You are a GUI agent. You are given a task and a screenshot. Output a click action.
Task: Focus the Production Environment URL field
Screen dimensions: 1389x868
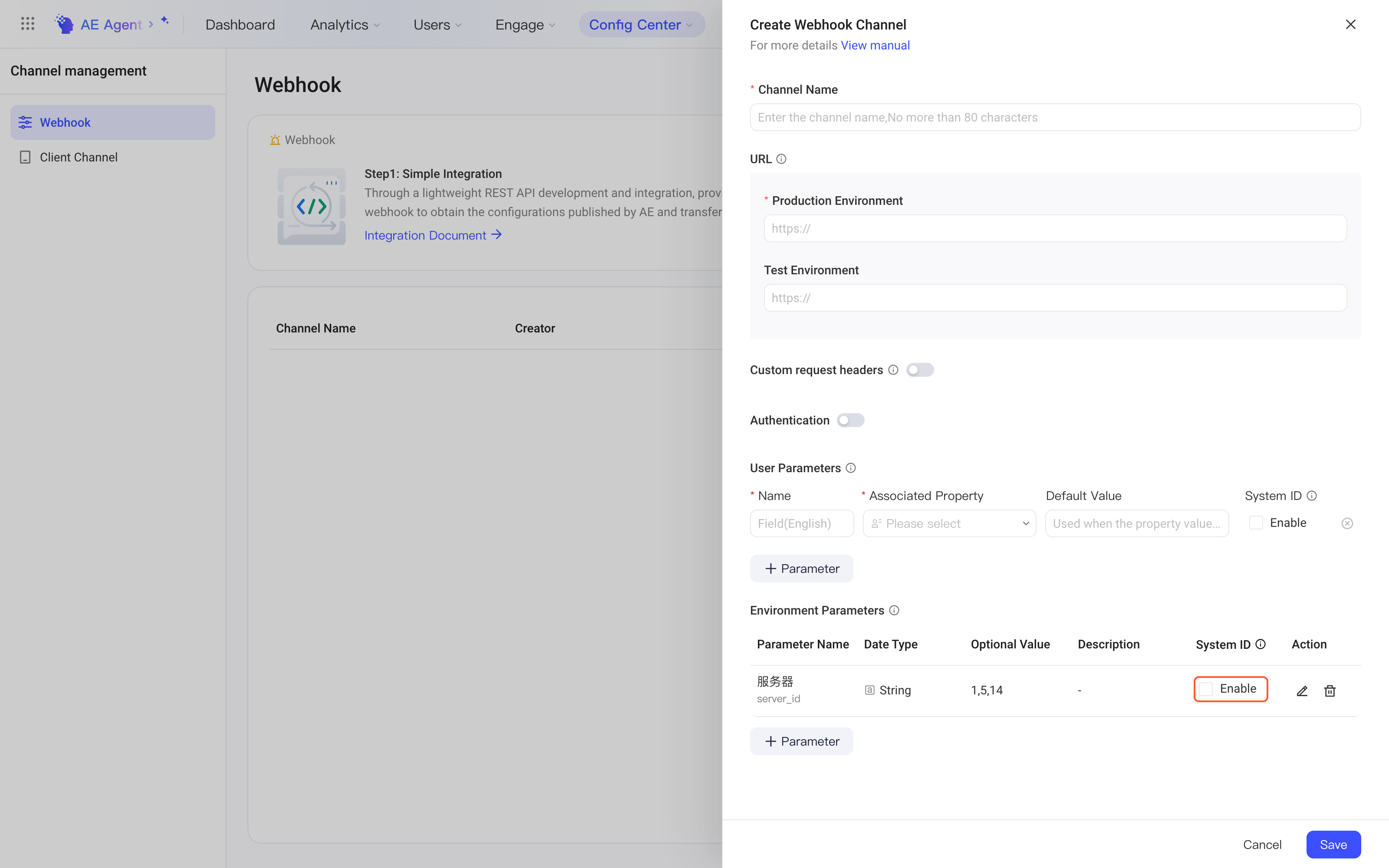click(1055, 228)
